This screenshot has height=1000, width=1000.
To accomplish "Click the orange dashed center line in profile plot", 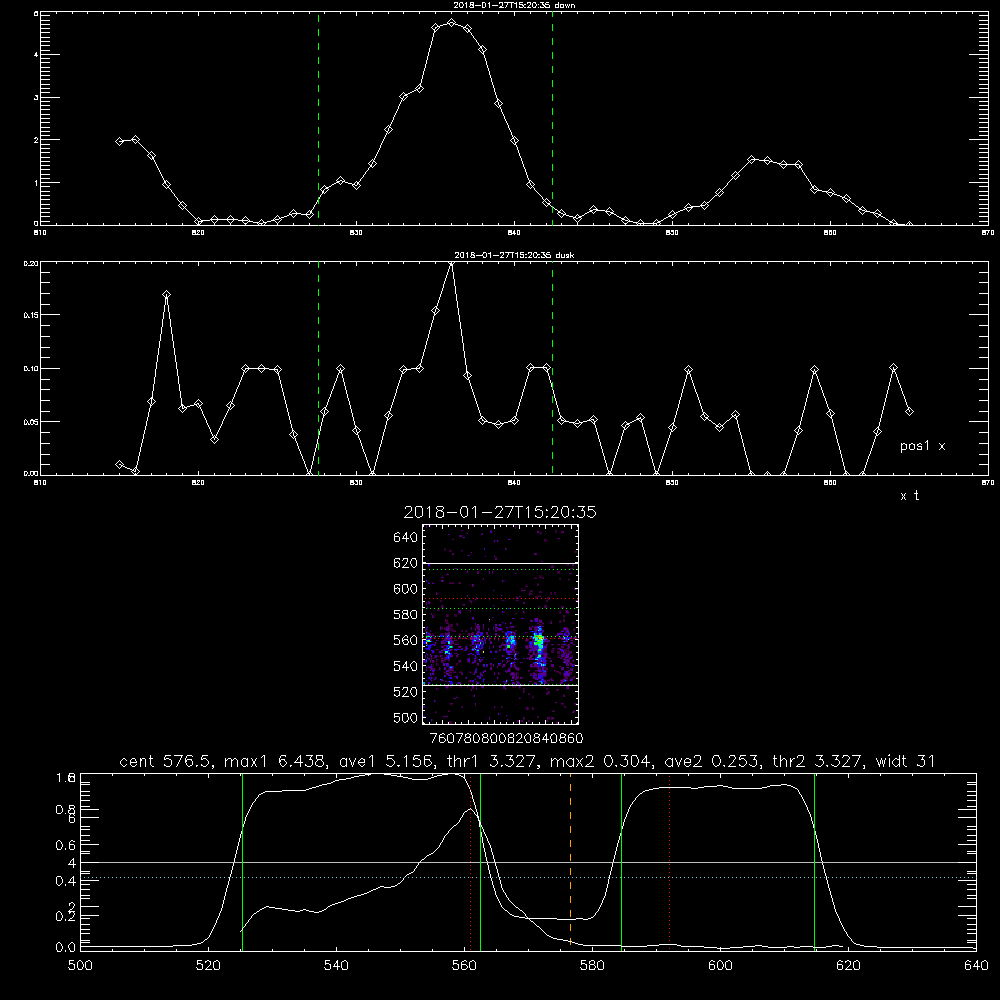I will [570, 861].
